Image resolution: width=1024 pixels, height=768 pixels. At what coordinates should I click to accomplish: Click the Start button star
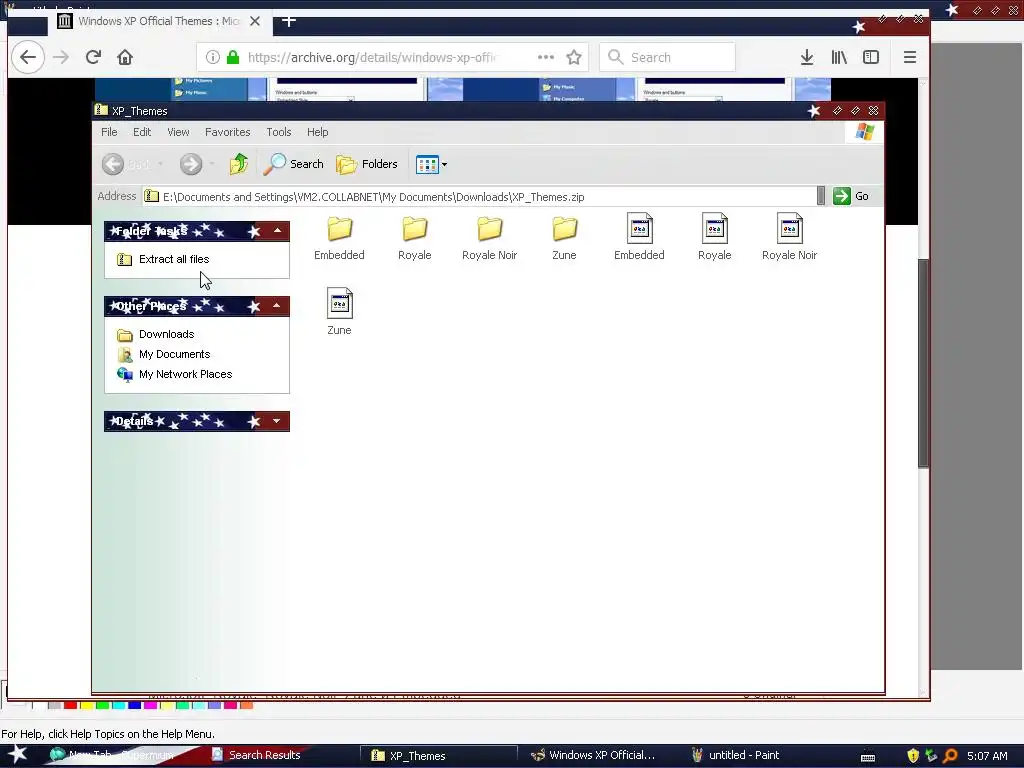(x=18, y=754)
